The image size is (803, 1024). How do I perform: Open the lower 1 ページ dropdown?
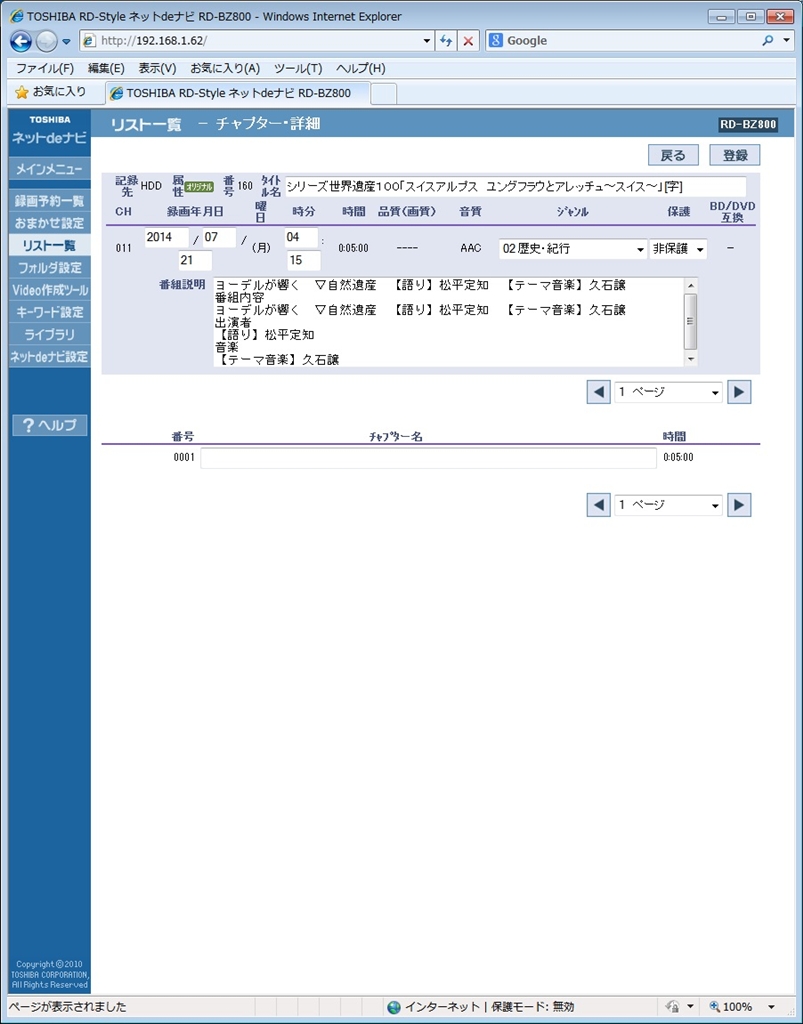[669, 505]
